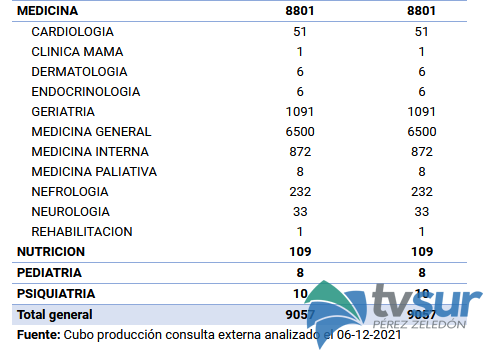484x363 pixels.
Task: Select the MEDICINA header row
Action: pyautogui.click(x=239, y=11)
